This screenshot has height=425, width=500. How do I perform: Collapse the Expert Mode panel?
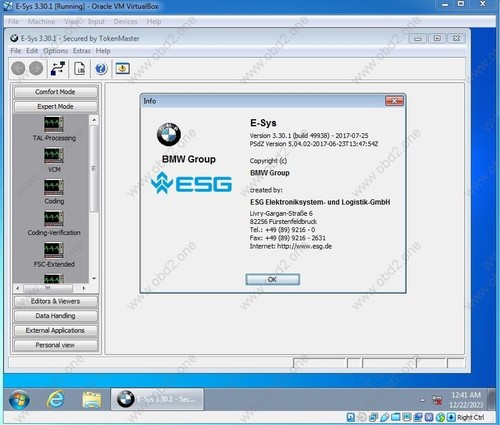pyautogui.click(x=55, y=106)
